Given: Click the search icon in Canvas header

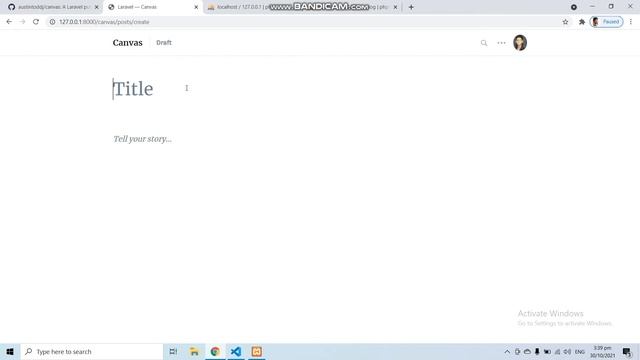Looking at the screenshot, I should pyautogui.click(x=484, y=43).
